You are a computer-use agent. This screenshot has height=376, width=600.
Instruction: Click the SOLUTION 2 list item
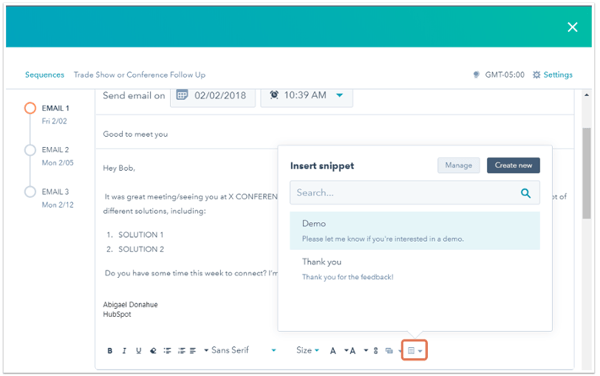141,249
